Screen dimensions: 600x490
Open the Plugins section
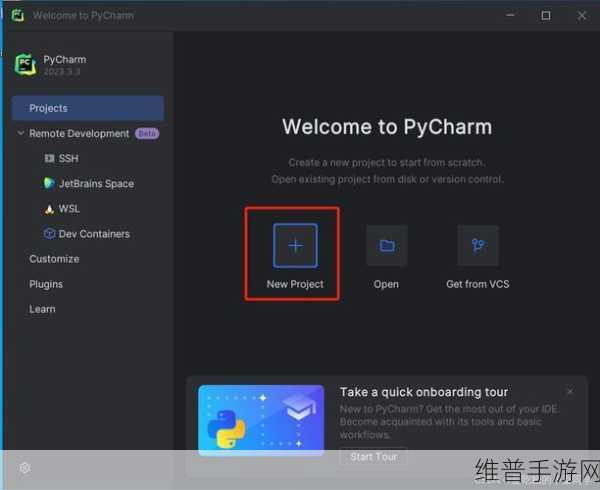point(46,284)
